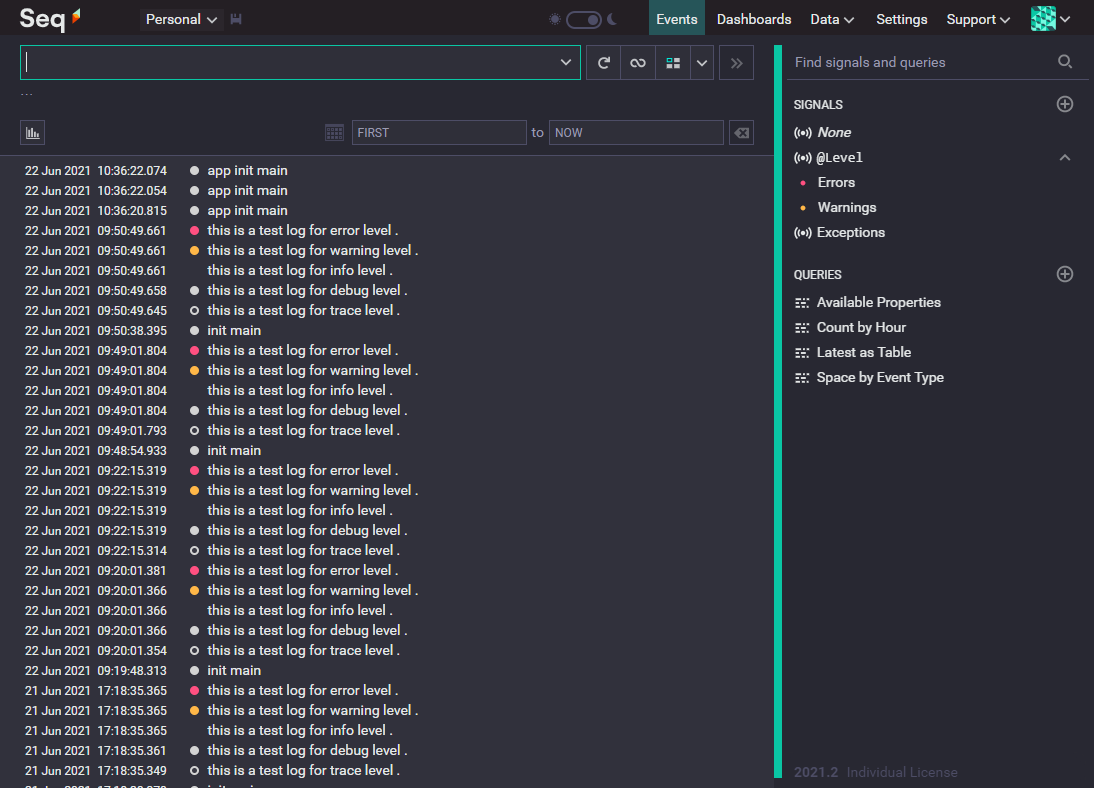Viewport: 1094px width, 788px height.
Task: Click the search icon in signals pane
Action: [1065, 62]
